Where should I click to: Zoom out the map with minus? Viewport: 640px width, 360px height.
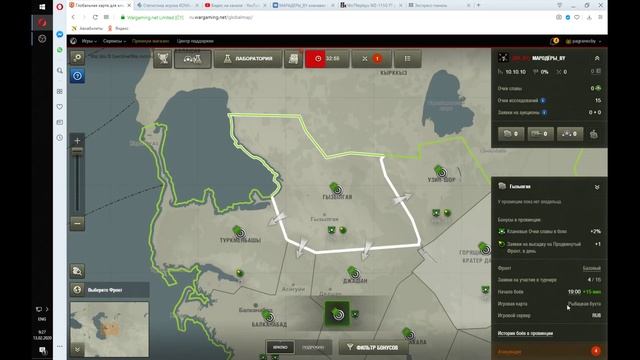pyautogui.click(x=77, y=223)
